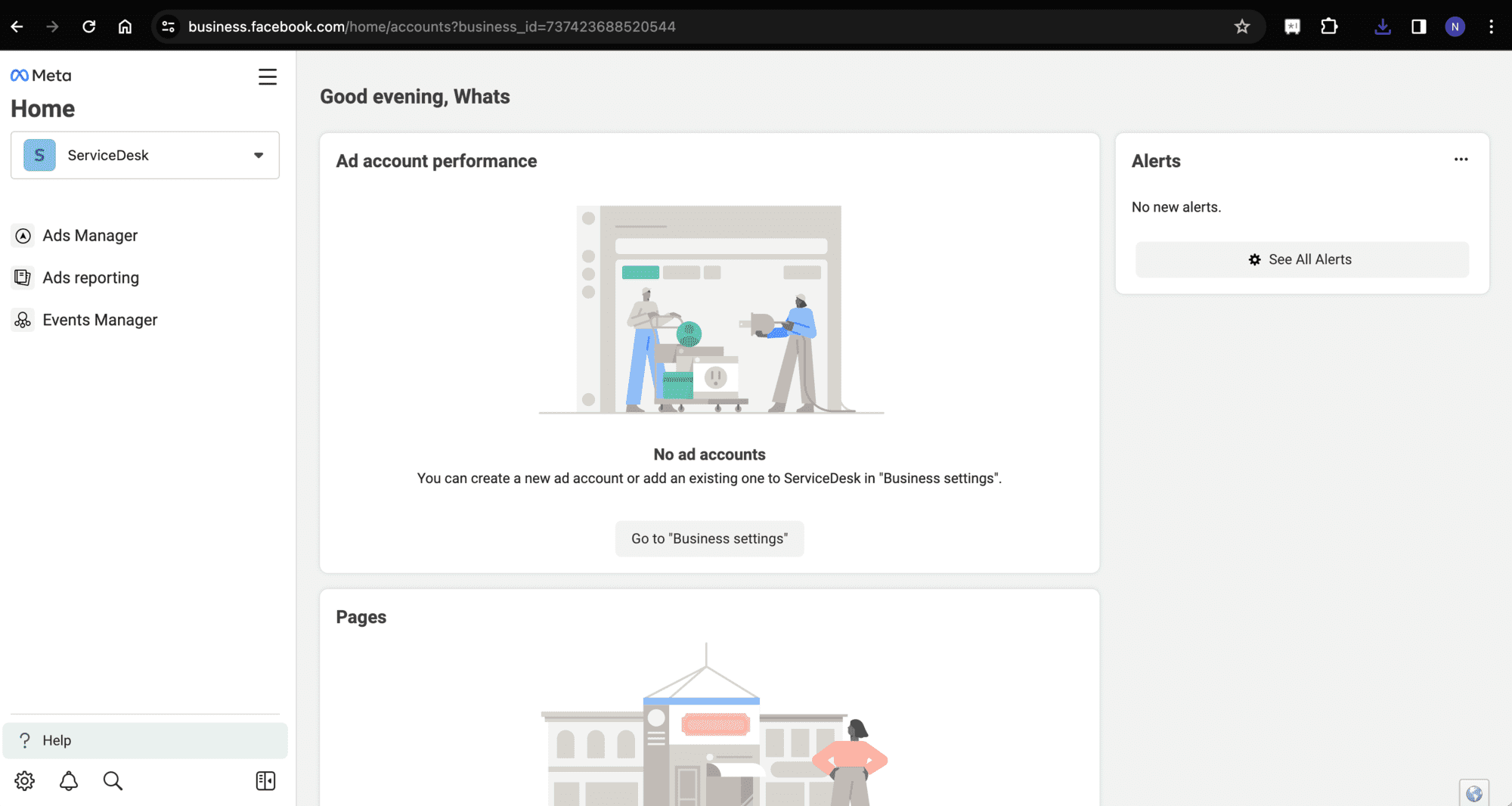Open browser home page
Screen dimensions: 1512x806
tap(125, 27)
